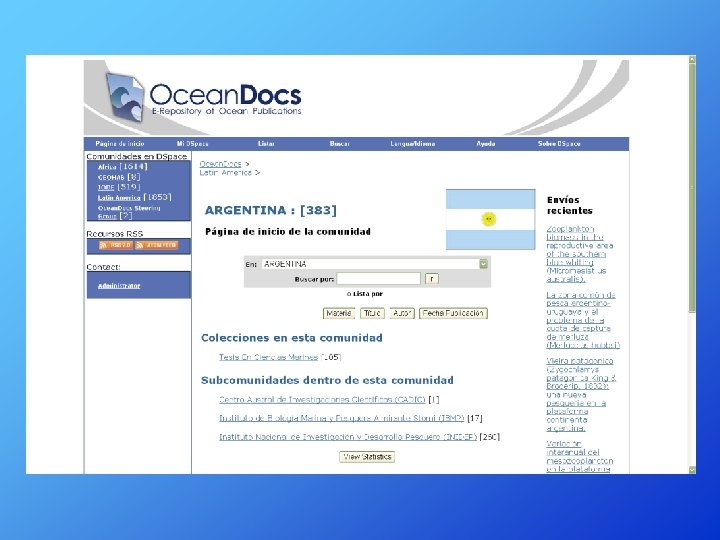This screenshot has width=720, height=540.
Task: Click the 'Buscar por' search input field
Action: coord(378,279)
